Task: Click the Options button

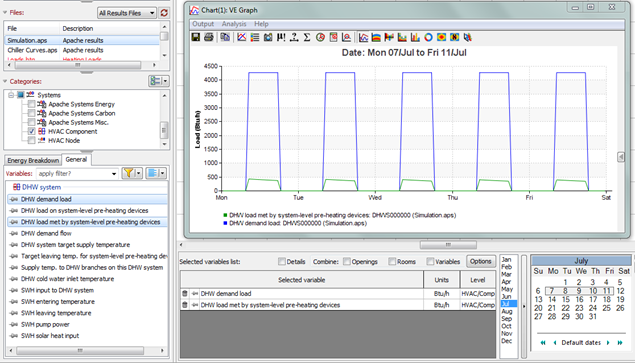Action: click(481, 261)
